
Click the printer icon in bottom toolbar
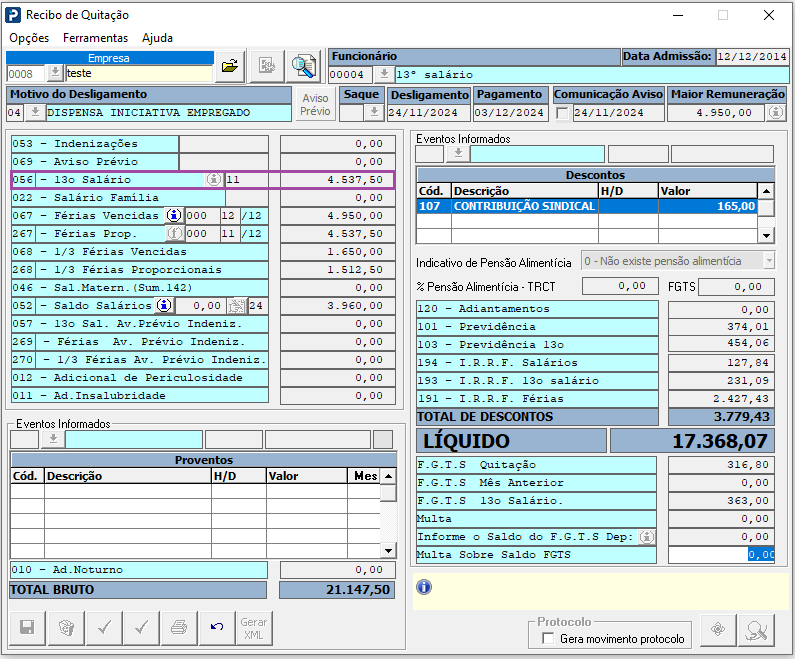pos(178,628)
